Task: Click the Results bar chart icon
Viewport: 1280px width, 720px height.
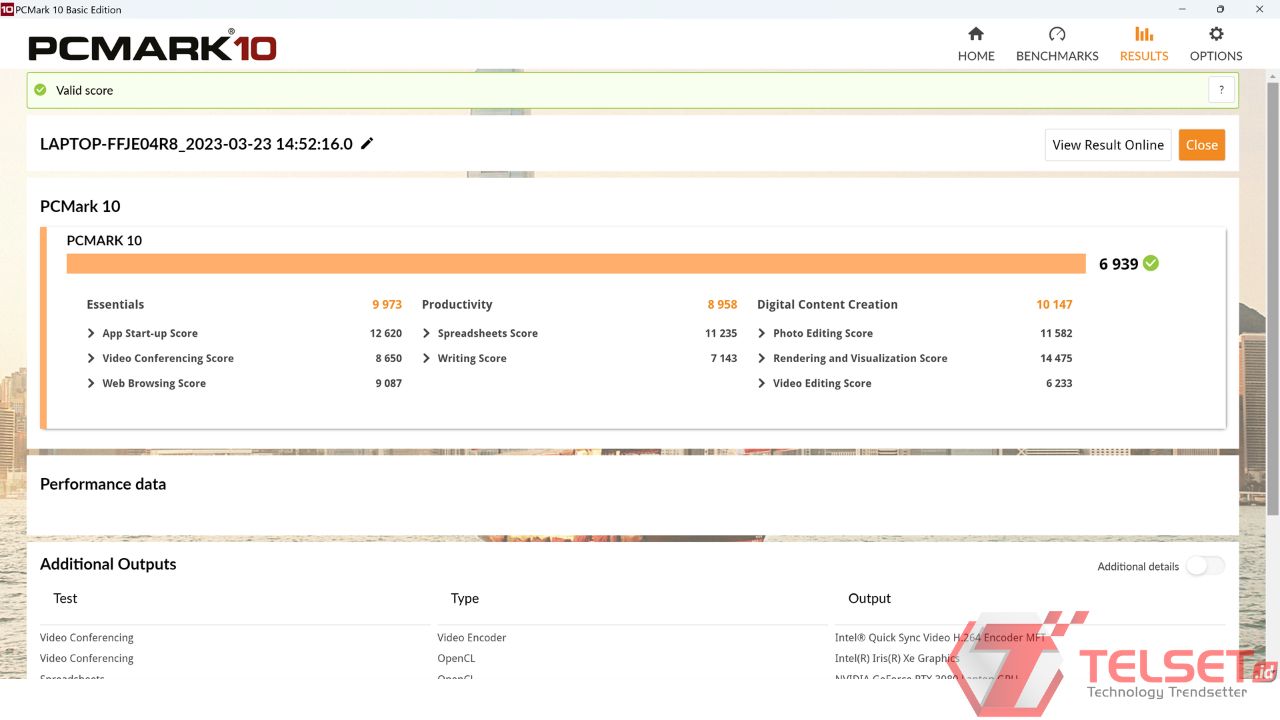Action: point(1144,34)
